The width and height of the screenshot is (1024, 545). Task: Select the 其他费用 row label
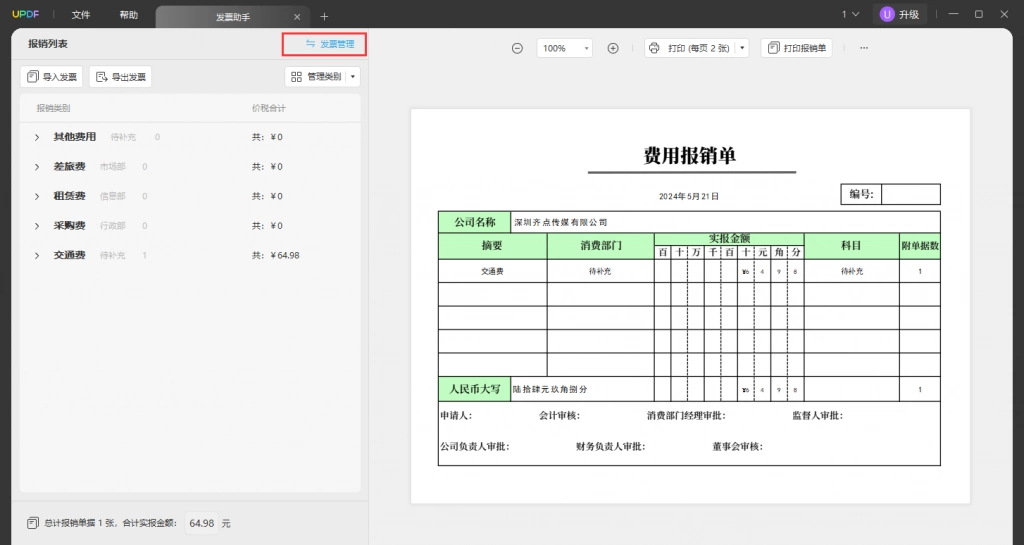tap(74, 137)
